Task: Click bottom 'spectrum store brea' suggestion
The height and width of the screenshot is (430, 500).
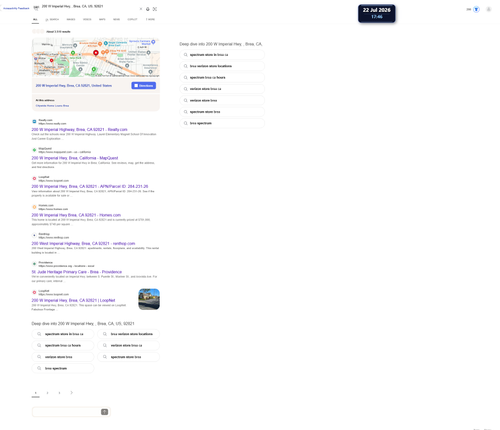Action: tap(129, 357)
